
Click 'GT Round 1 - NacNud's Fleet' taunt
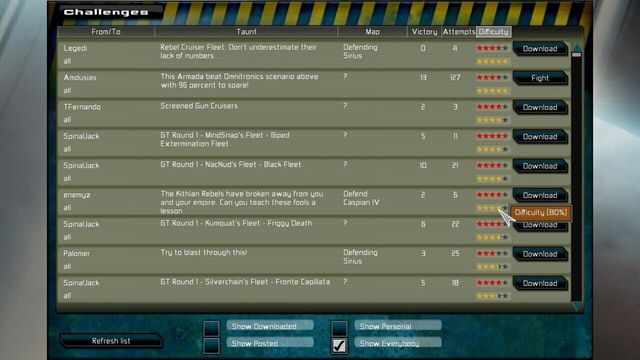tap(231, 164)
